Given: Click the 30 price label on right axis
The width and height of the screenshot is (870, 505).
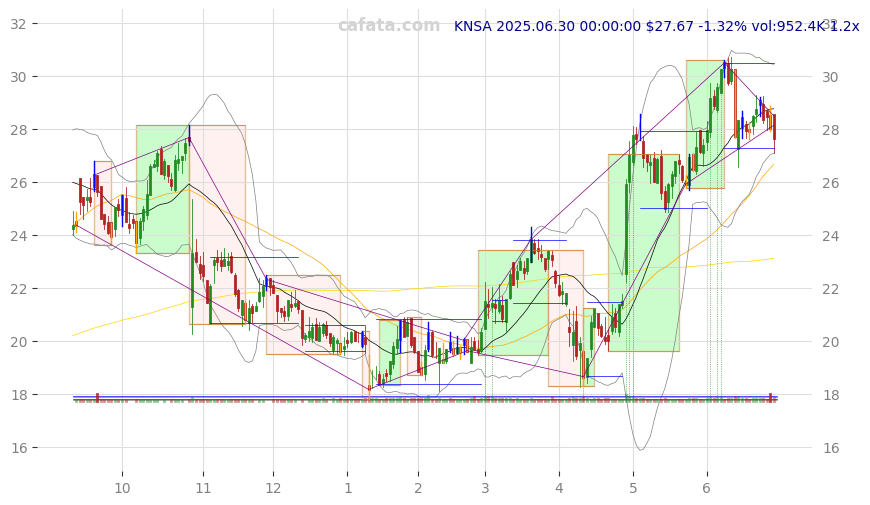Looking at the screenshot, I should pyautogui.click(x=830, y=77).
